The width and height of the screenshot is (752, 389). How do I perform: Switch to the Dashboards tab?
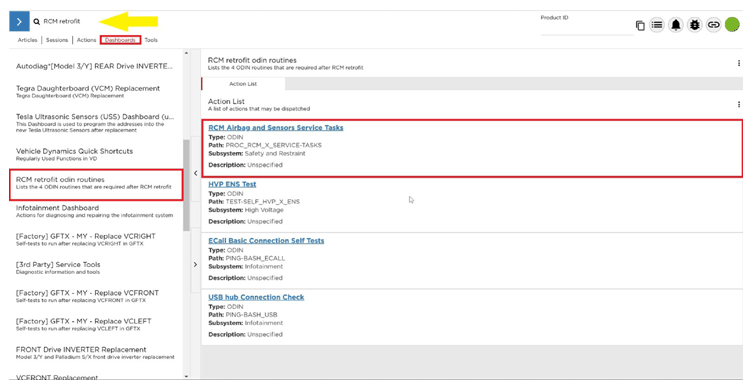[120, 40]
